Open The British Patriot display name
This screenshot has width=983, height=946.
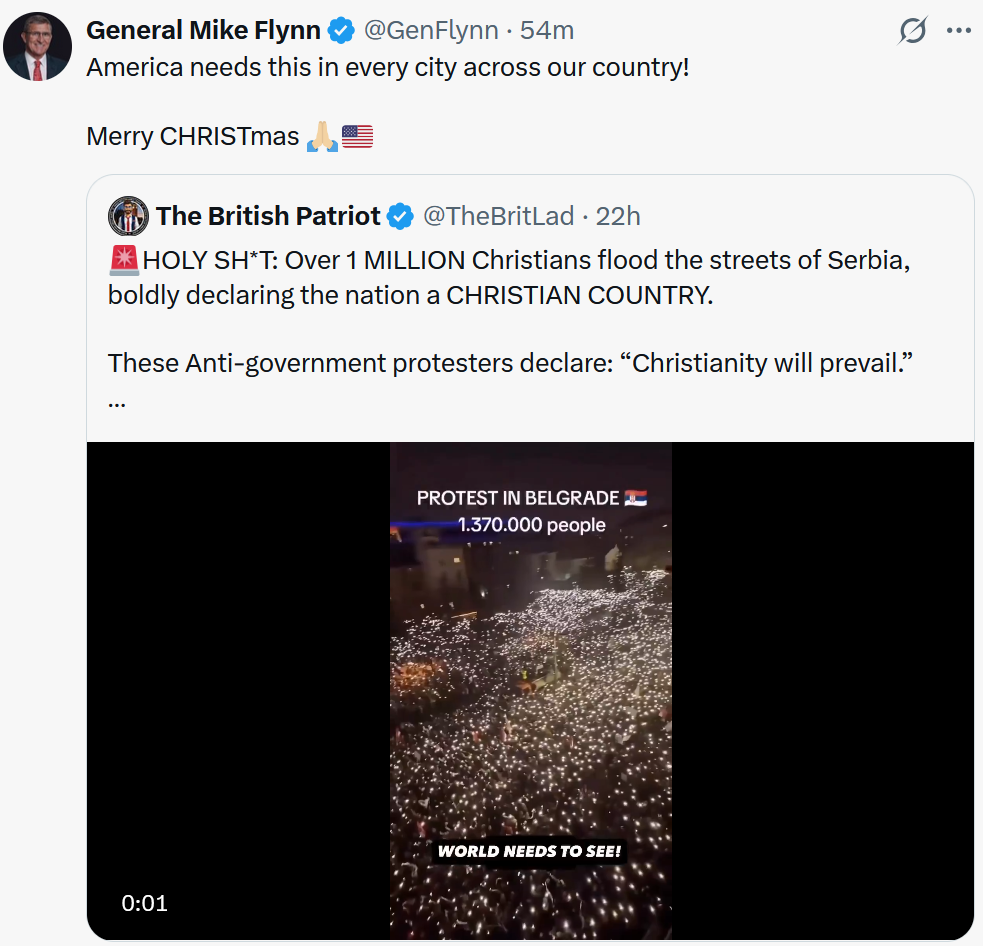(x=268, y=216)
